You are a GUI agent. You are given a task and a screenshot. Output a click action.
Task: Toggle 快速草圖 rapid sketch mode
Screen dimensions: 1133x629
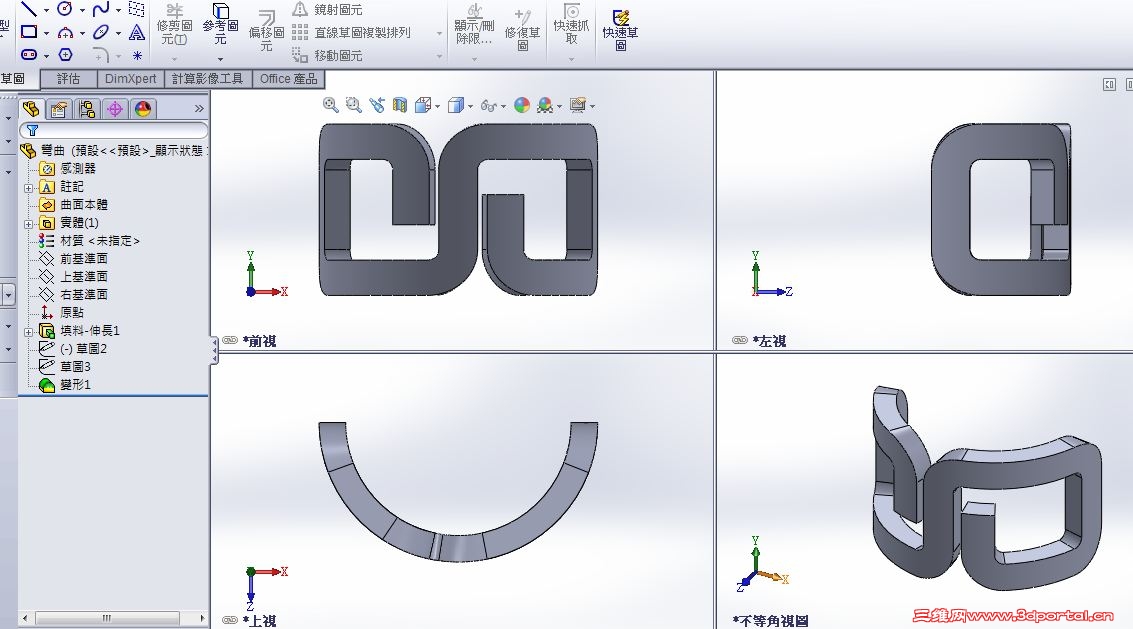tap(620, 30)
